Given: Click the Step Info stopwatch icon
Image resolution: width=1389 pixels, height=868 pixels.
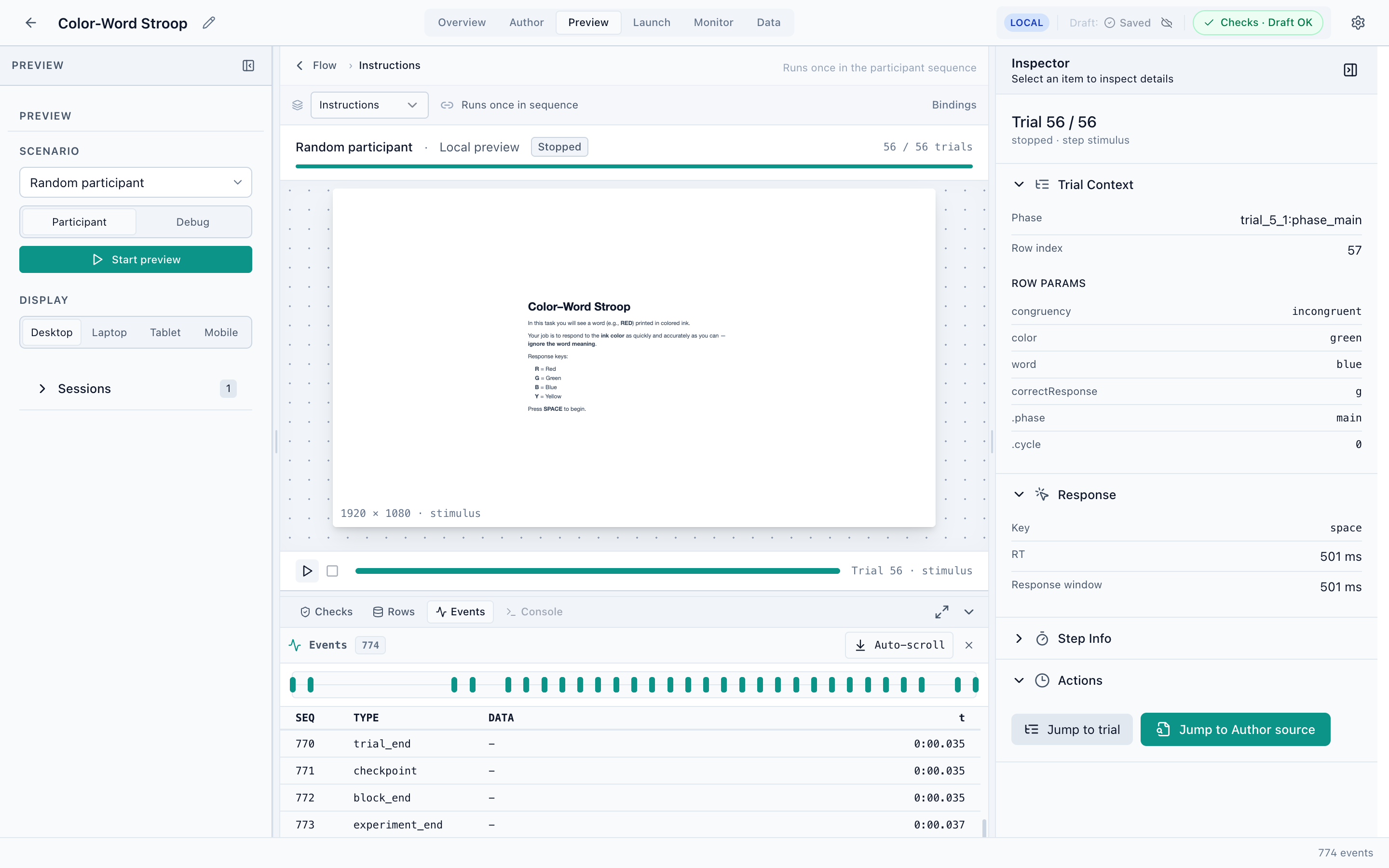Looking at the screenshot, I should [x=1042, y=638].
